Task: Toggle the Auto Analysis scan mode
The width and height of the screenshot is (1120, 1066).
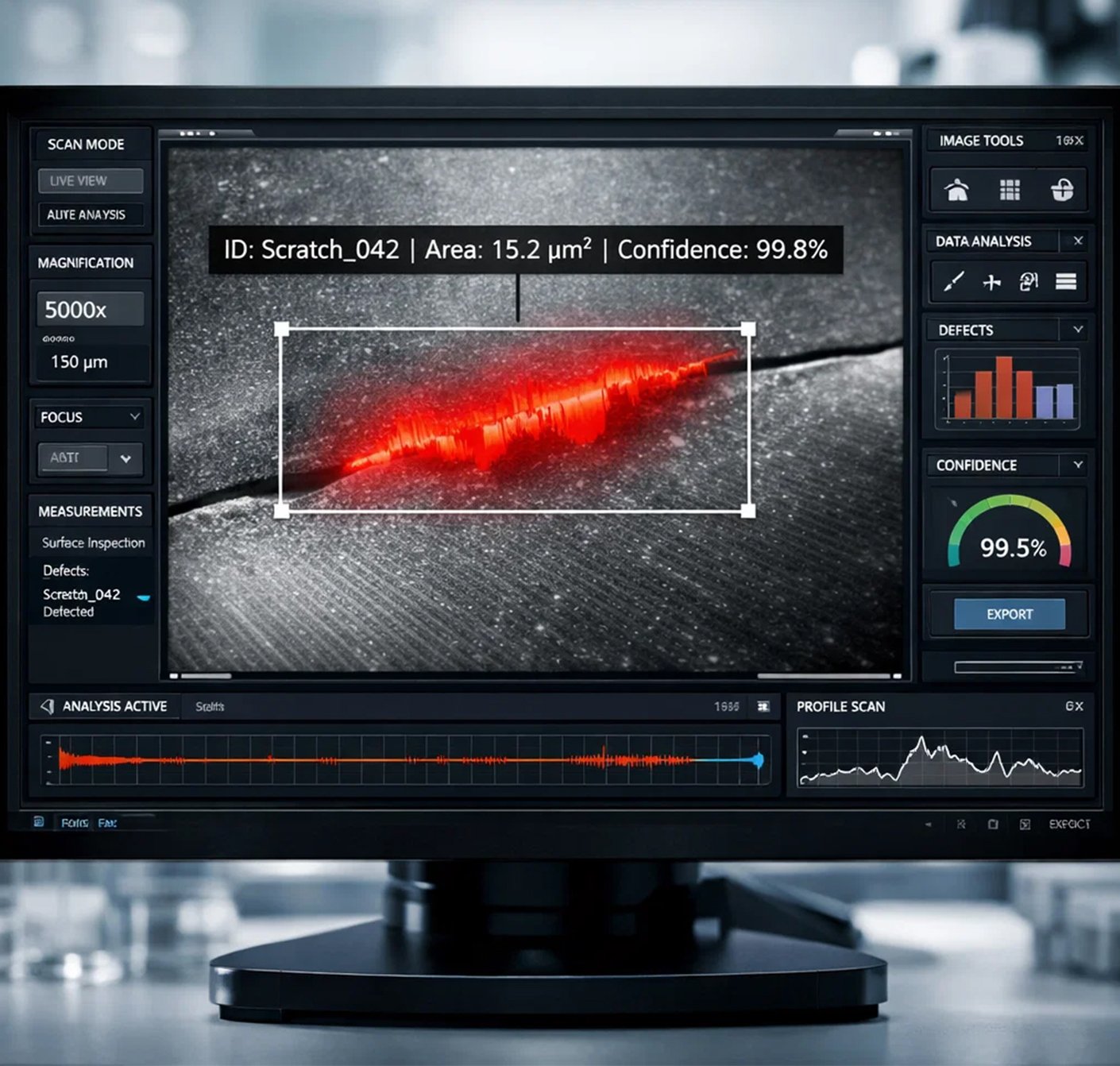Action: [x=91, y=214]
